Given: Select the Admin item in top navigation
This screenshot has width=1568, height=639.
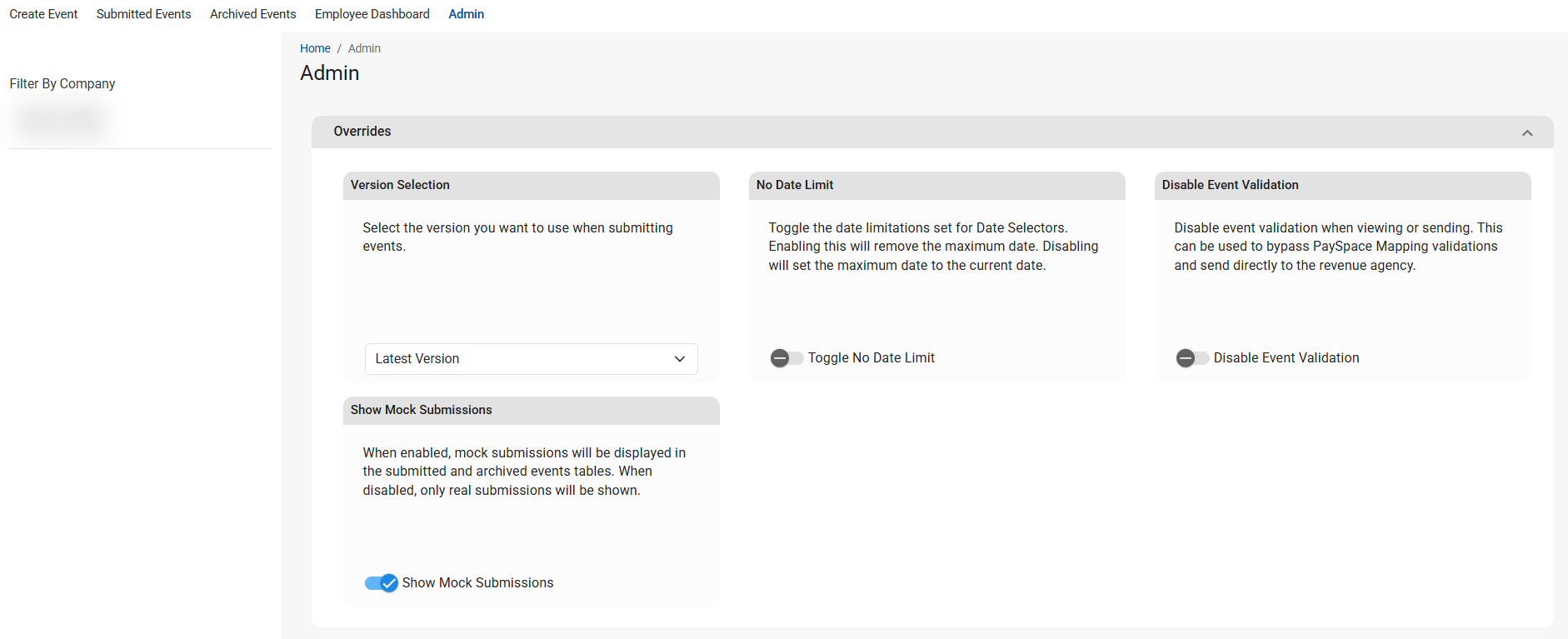Looking at the screenshot, I should pos(466,14).
